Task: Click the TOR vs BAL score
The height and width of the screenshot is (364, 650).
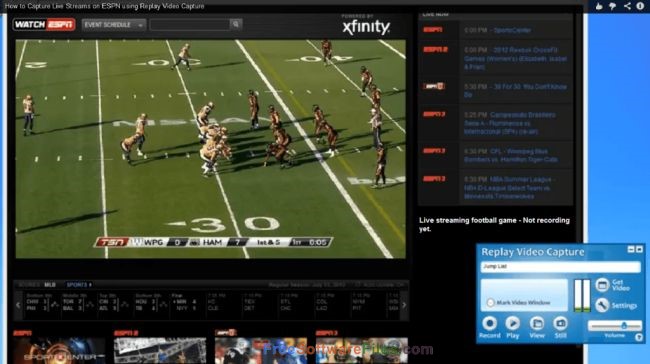Action: point(73,305)
